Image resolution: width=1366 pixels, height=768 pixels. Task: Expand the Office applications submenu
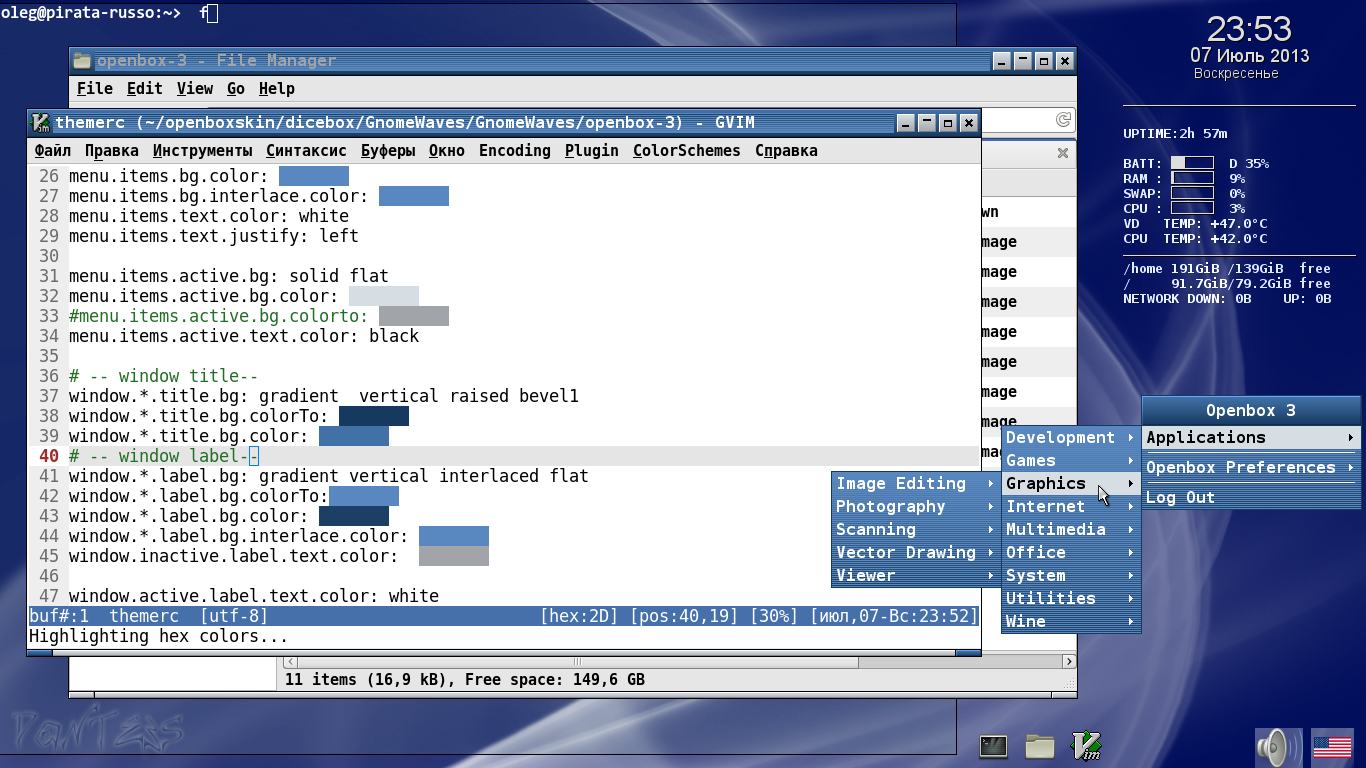1071,553
